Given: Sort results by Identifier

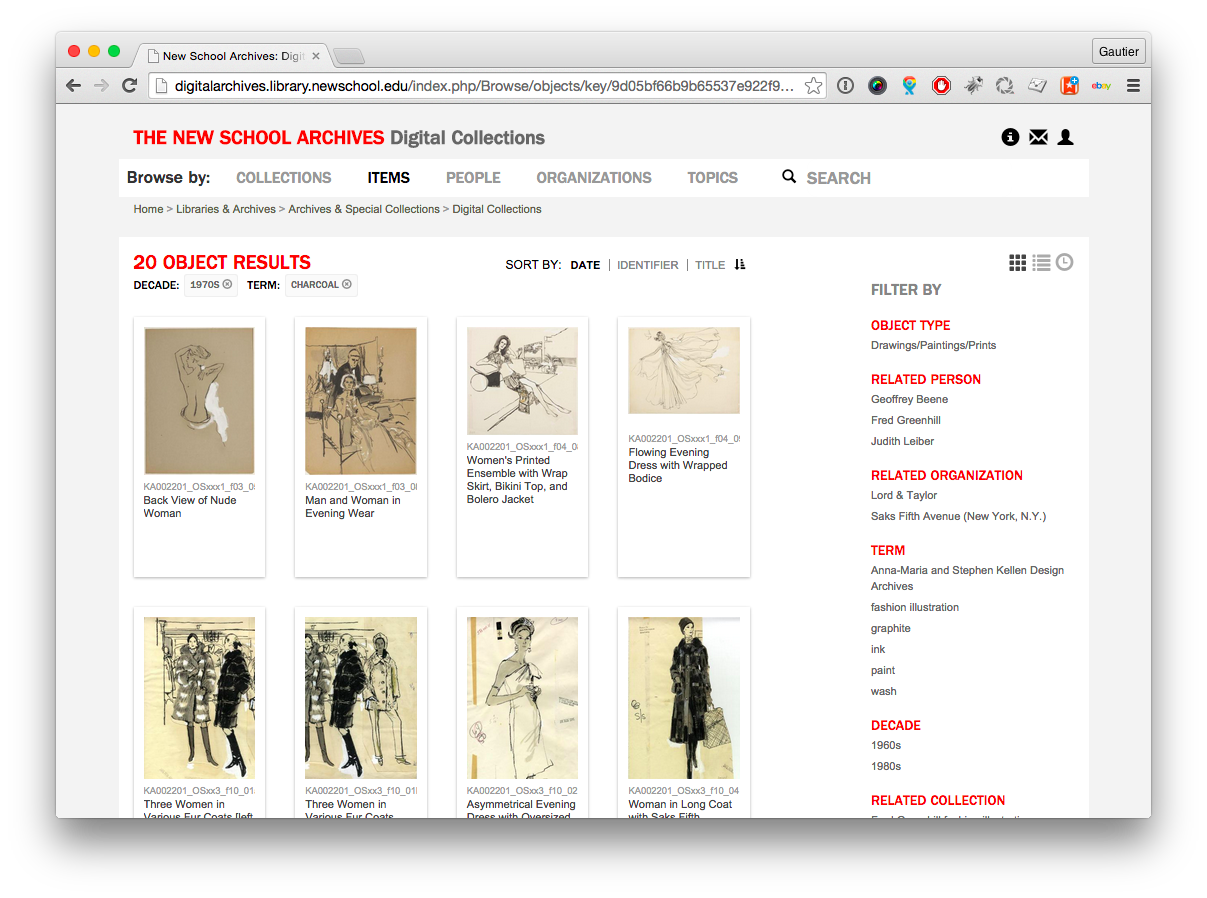Looking at the screenshot, I should pos(648,265).
